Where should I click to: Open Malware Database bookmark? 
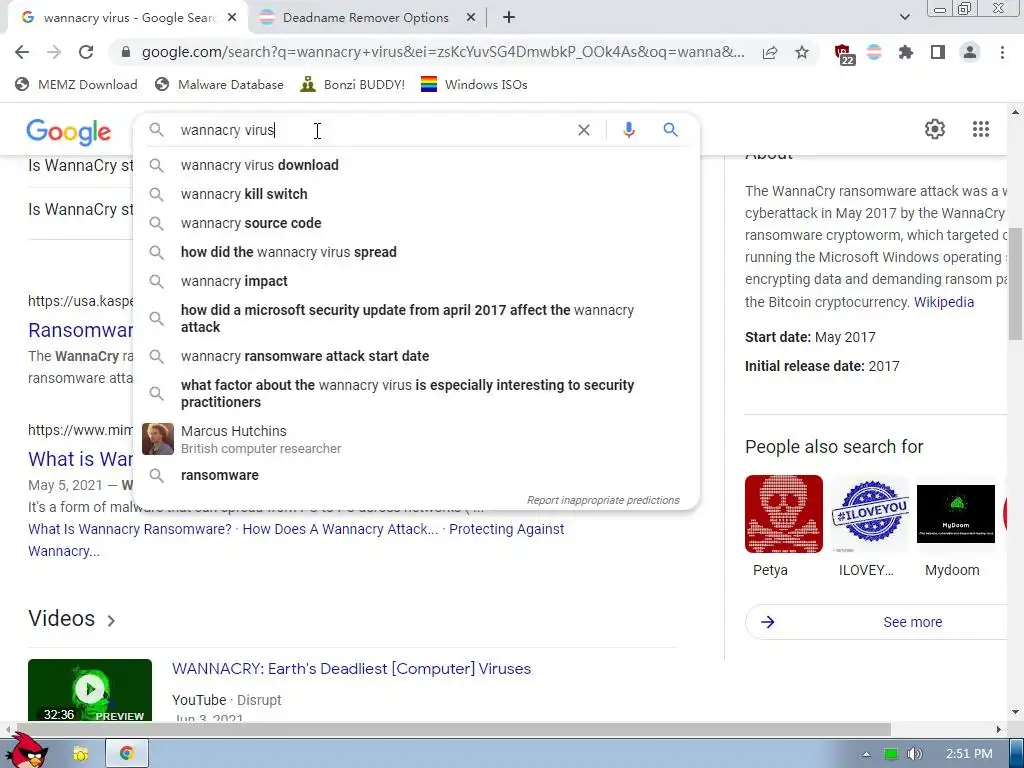point(219,84)
